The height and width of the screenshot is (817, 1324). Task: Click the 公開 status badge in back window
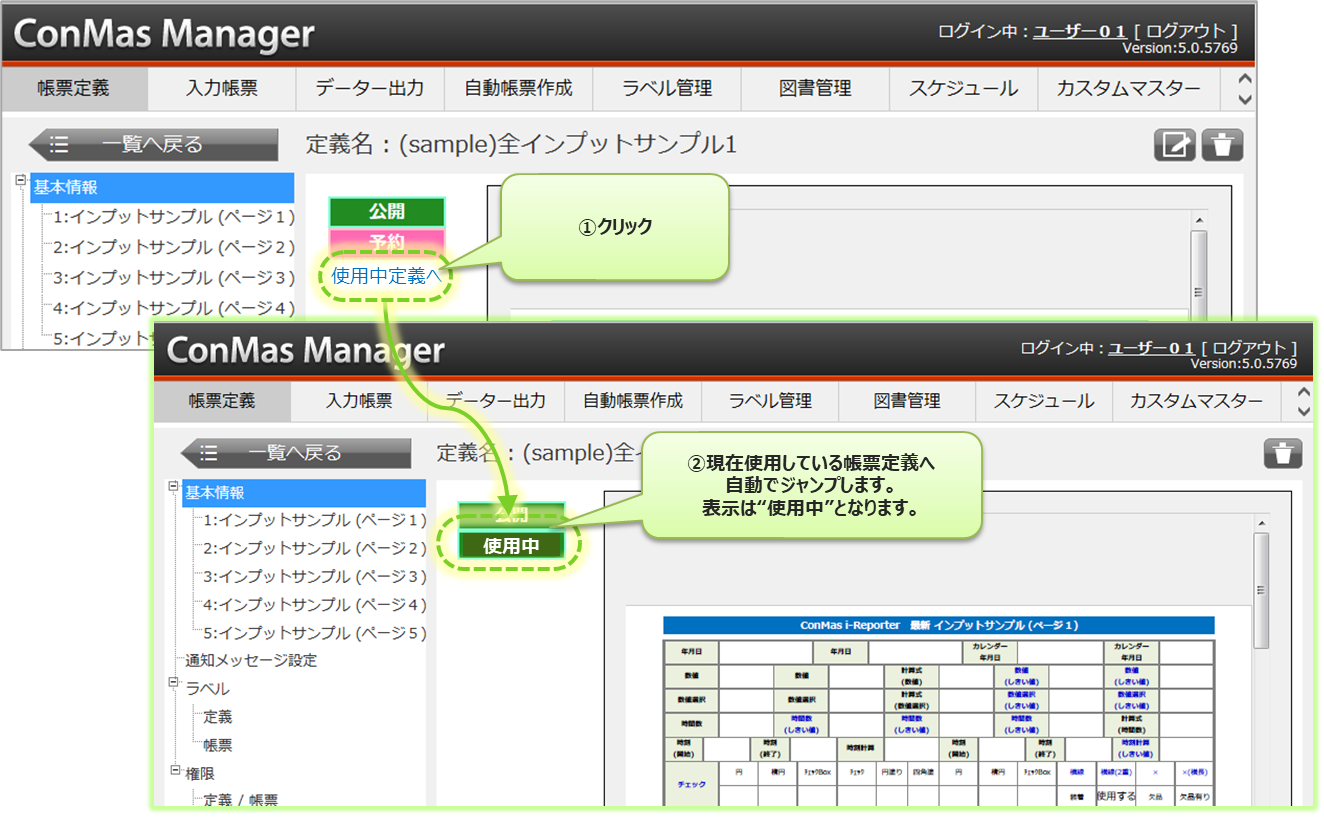tap(387, 211)
